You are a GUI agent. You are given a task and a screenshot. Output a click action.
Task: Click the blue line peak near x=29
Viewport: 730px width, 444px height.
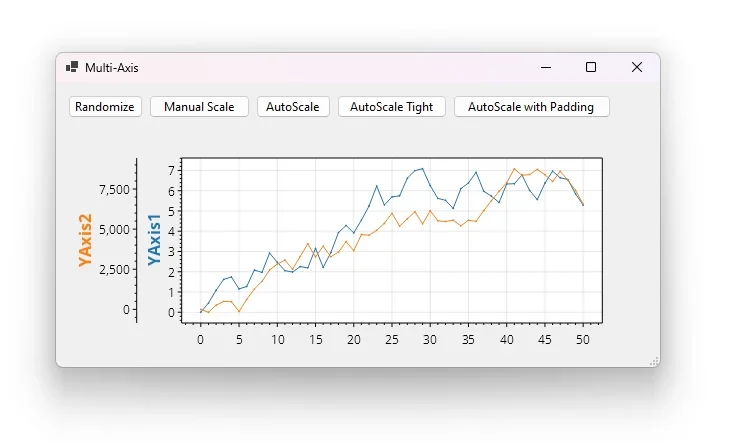pos(422,168)
